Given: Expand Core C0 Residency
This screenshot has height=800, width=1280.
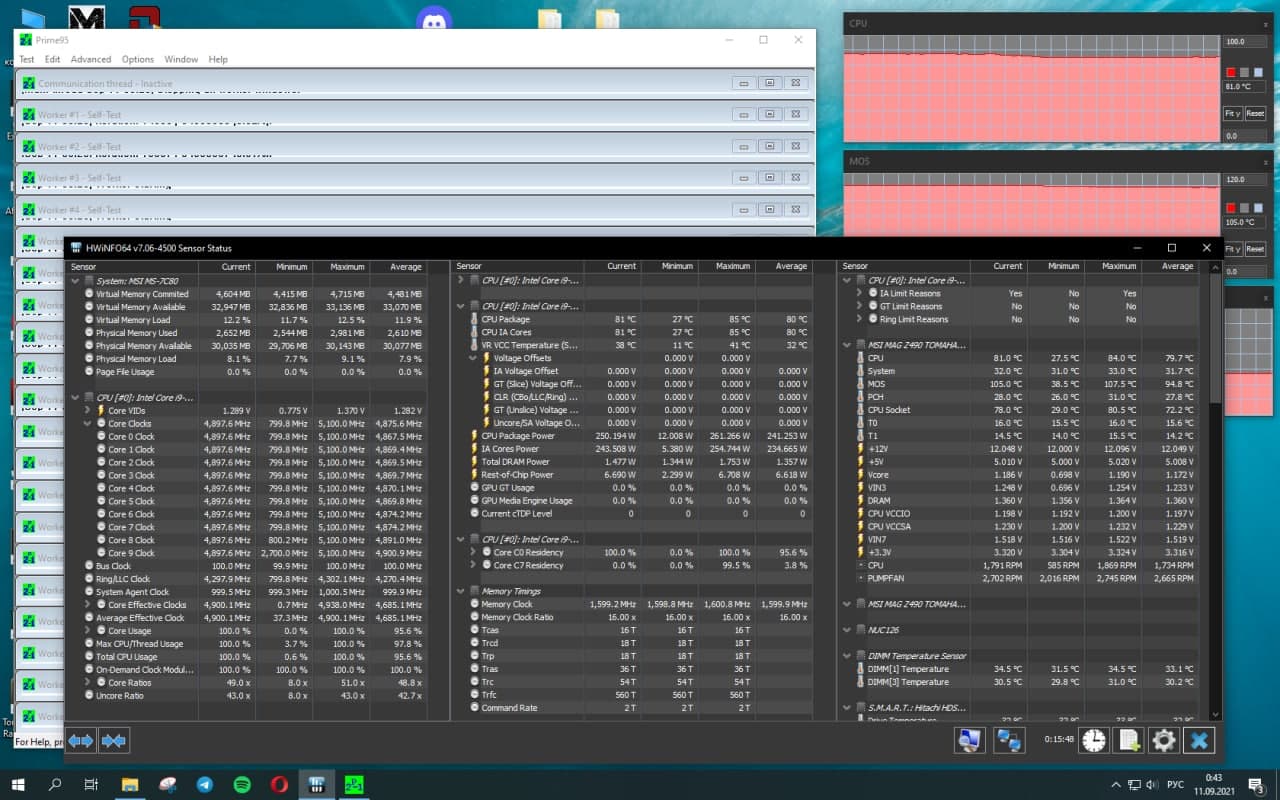Looking at the screenshot, I should [x=473, y=552].
